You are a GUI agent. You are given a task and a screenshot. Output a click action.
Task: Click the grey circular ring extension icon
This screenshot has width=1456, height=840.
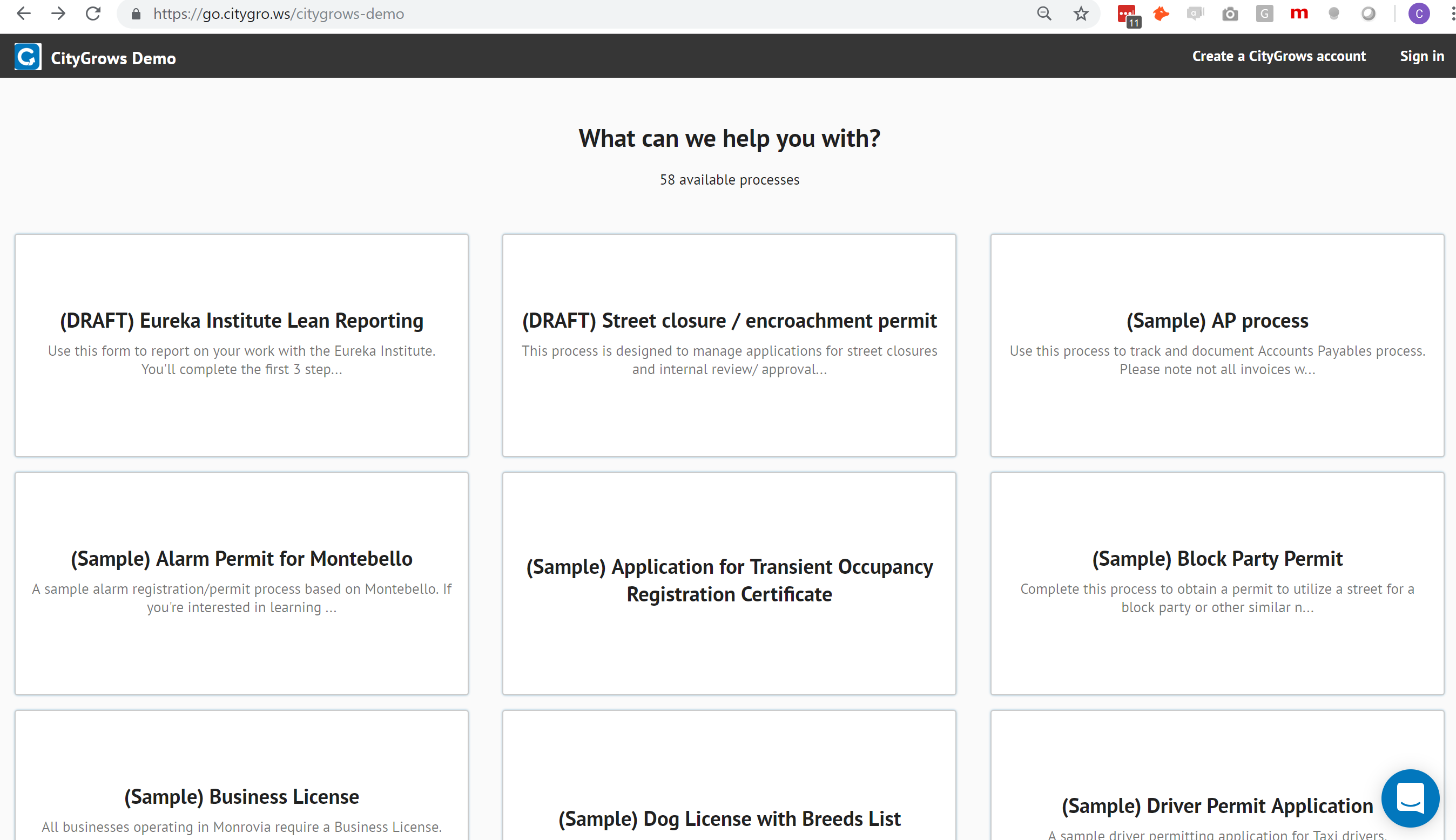click(x=1369, y=13)
